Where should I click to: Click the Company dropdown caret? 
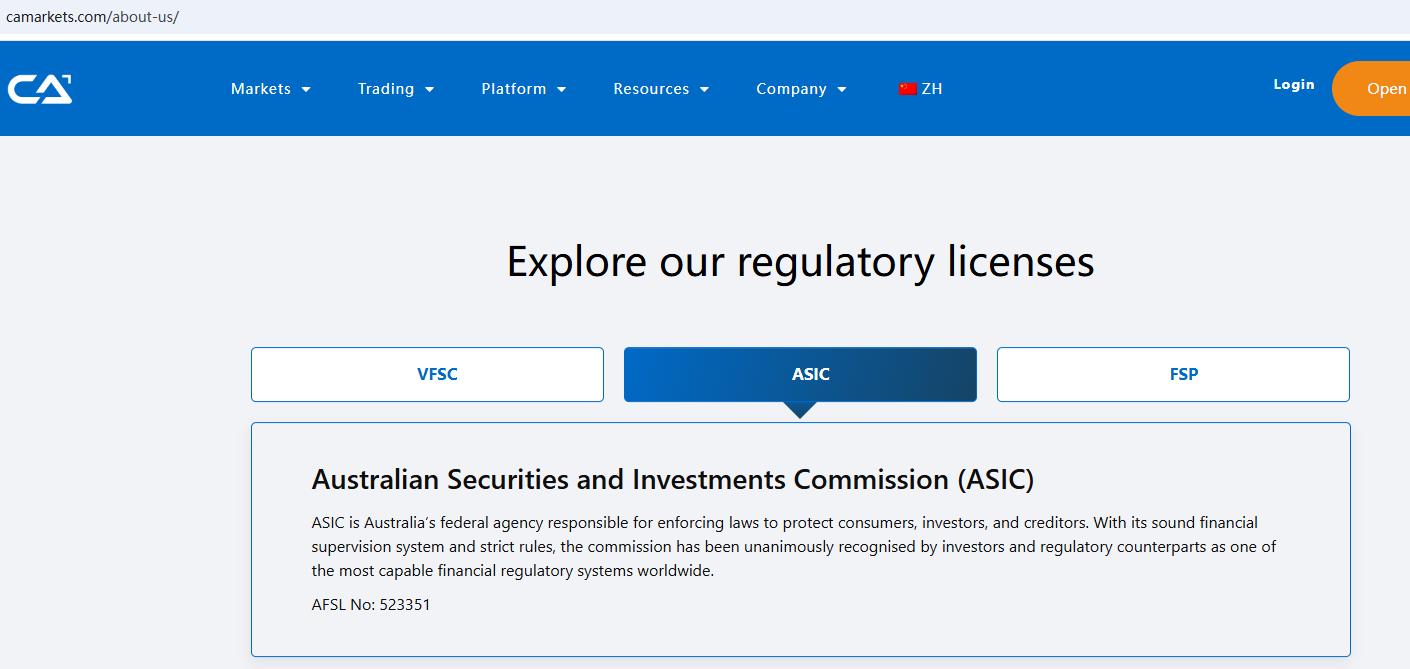point(842,90)
